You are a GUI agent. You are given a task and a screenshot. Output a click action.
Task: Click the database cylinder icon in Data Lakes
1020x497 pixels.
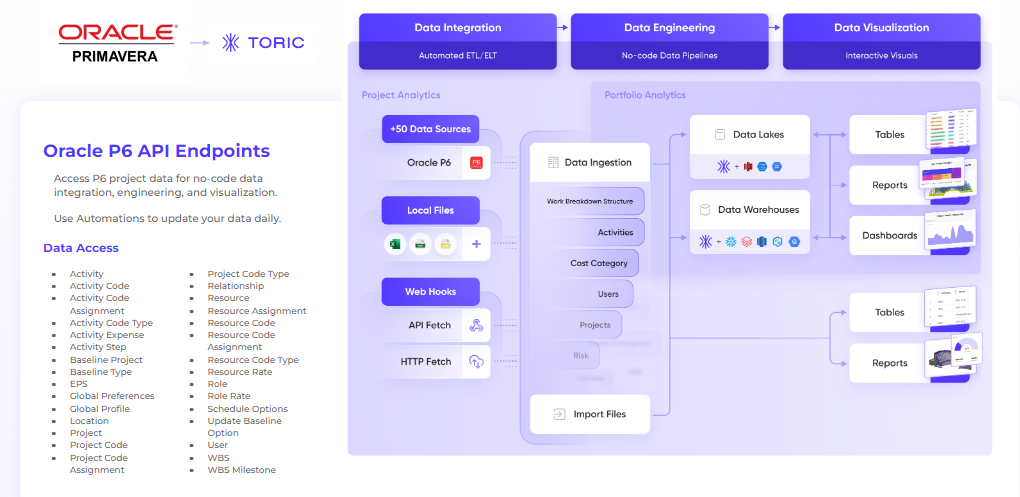pyautogui.click(x=719, y=135)
